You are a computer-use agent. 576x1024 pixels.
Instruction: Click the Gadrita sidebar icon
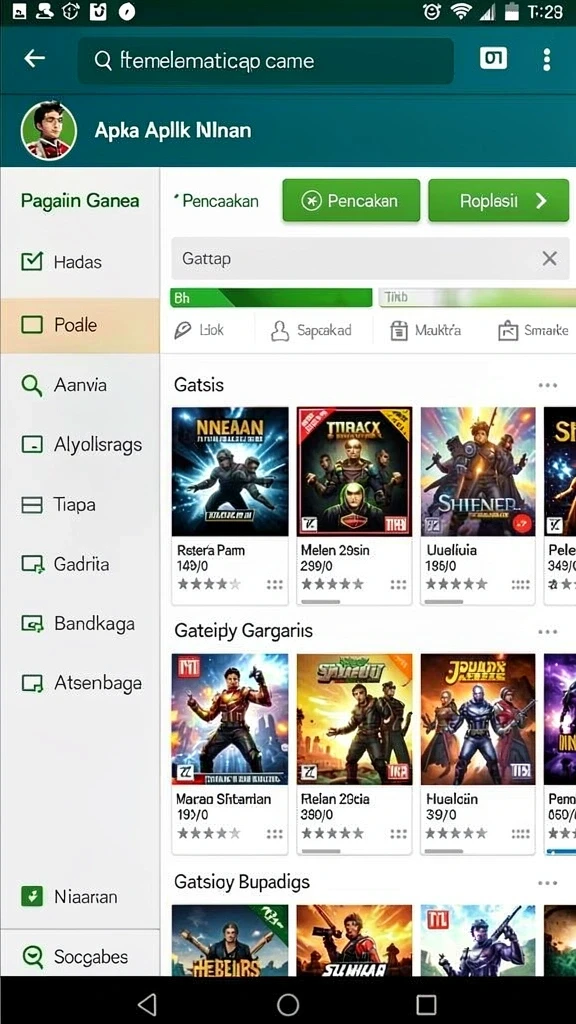click(x=32, y=564)
